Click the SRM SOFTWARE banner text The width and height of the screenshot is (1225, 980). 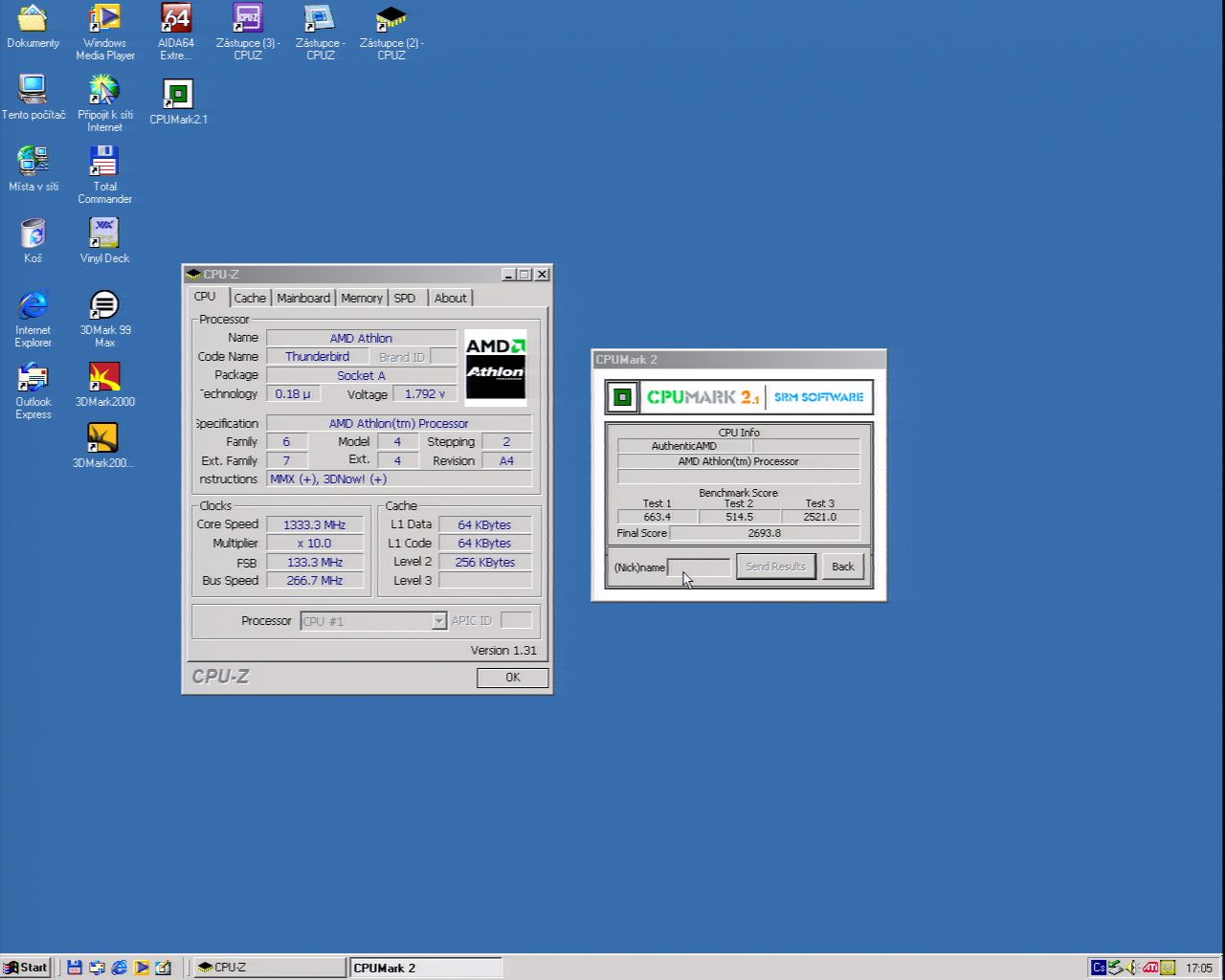tap(819, 397)
